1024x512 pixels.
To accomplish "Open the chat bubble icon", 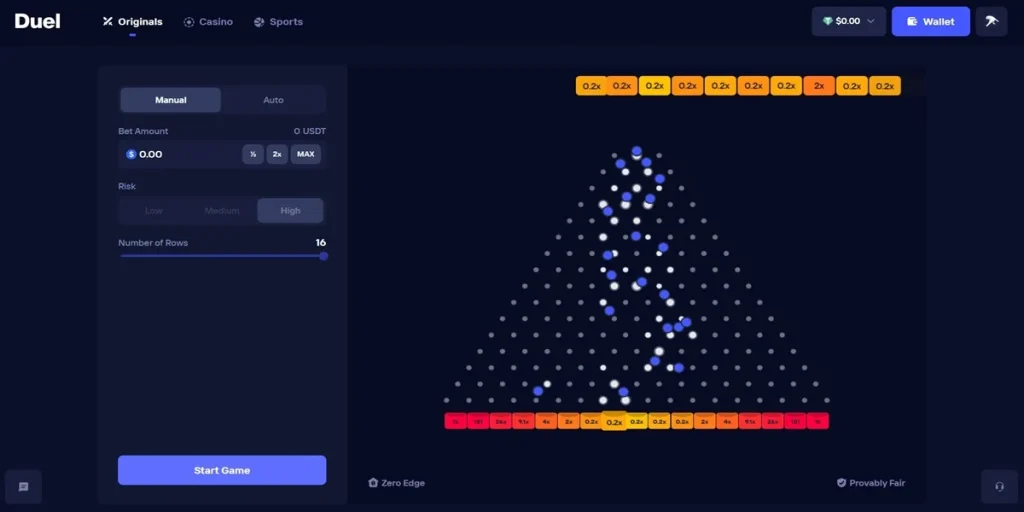I will pos(23,487).
